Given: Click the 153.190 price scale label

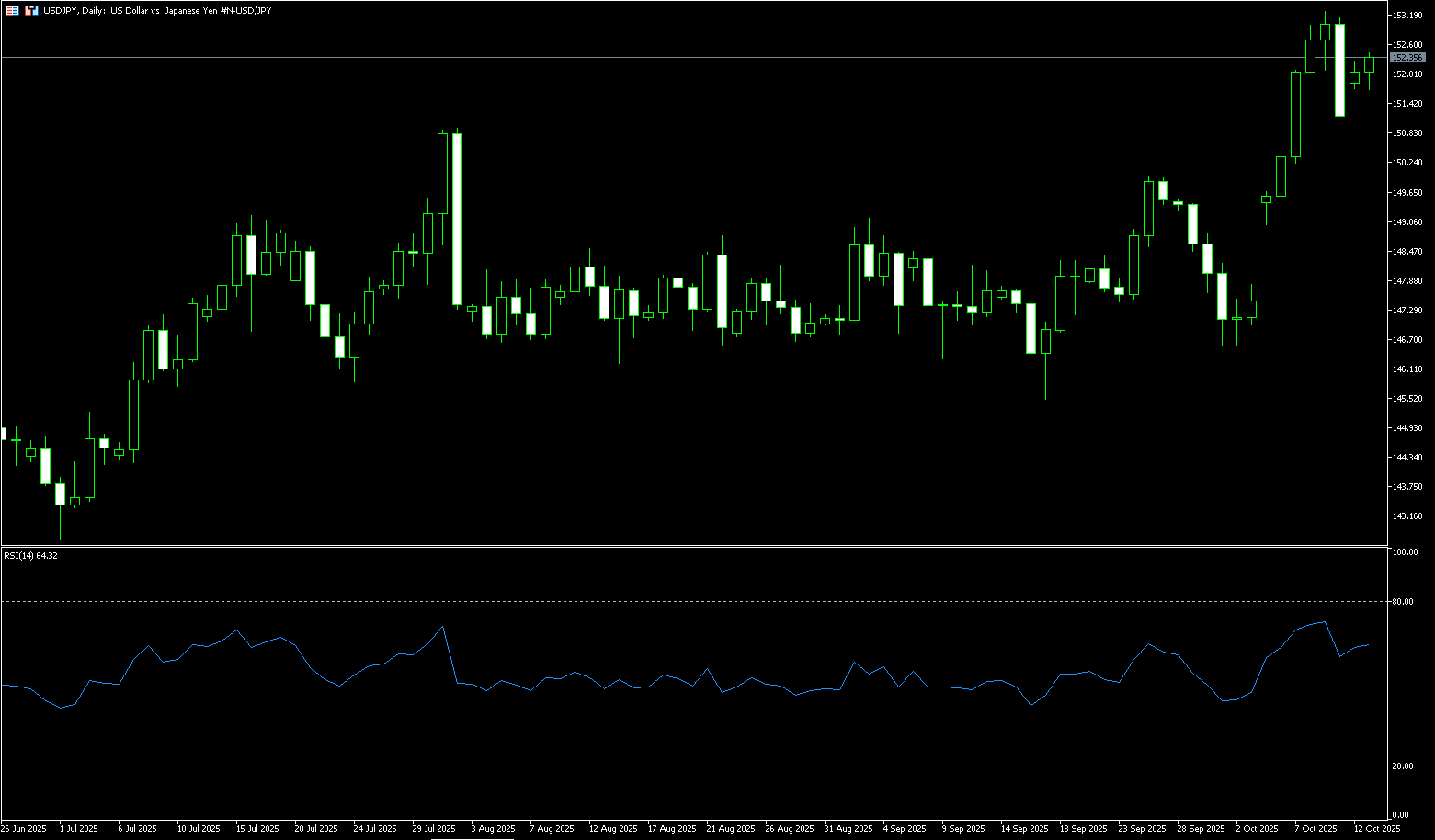Looking at the screenshot, I should pos(1407,16).
